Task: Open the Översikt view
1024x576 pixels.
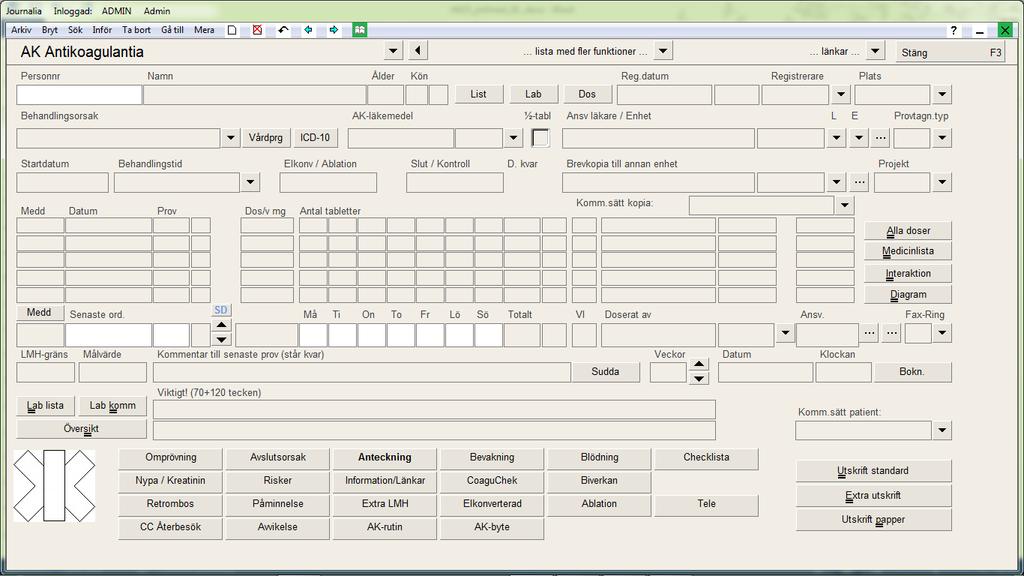Action: [82, 429]
